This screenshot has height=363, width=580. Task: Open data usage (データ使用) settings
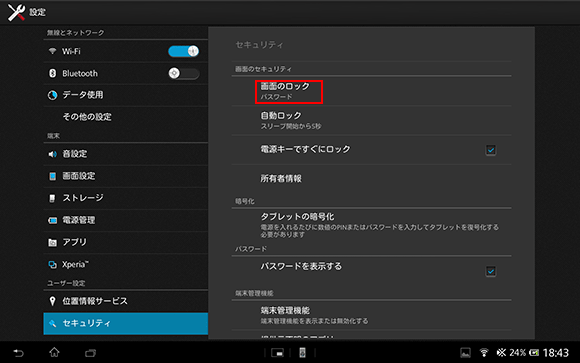(126, 95)
